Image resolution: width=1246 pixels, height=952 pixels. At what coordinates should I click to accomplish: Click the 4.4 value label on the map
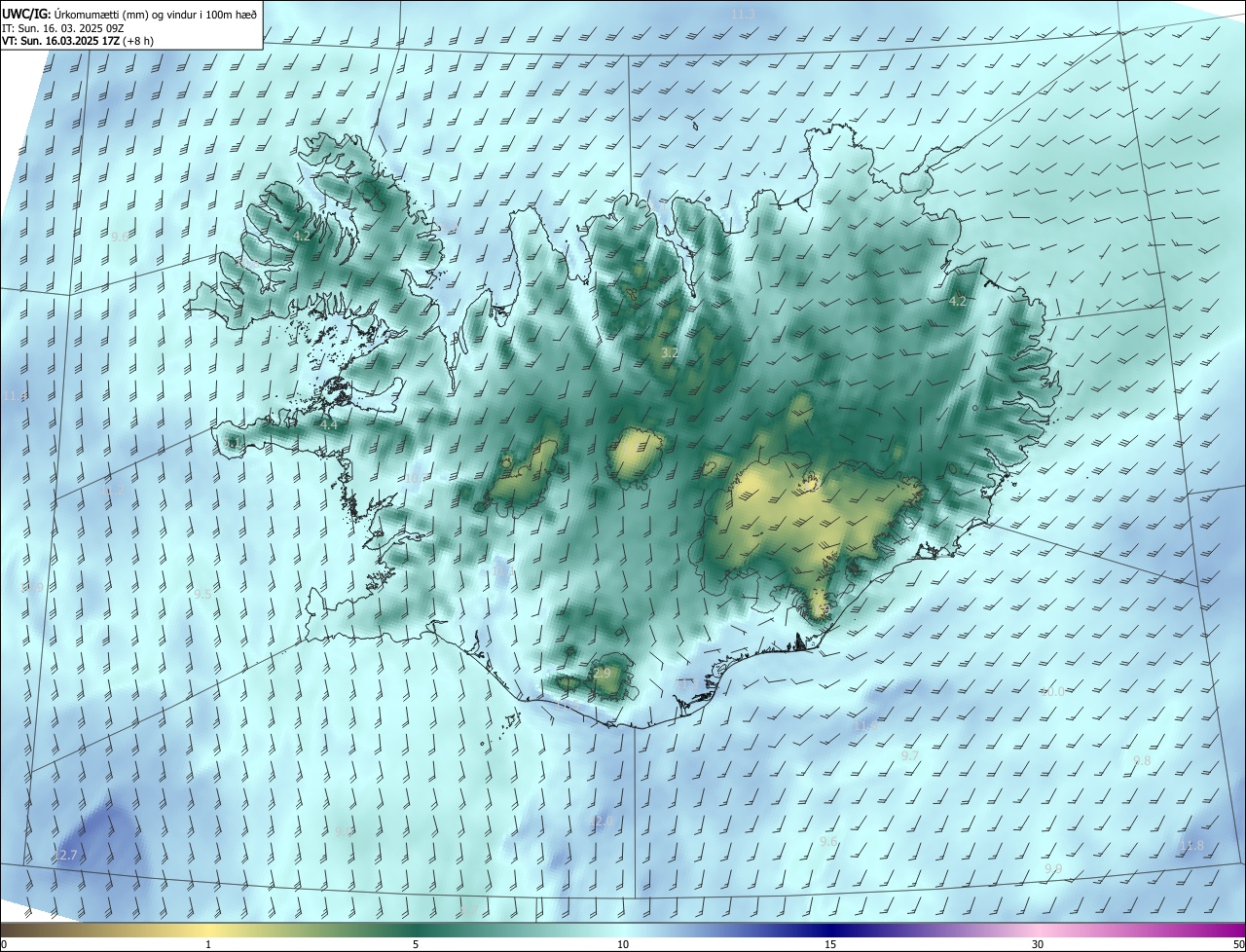pos(329,425)
